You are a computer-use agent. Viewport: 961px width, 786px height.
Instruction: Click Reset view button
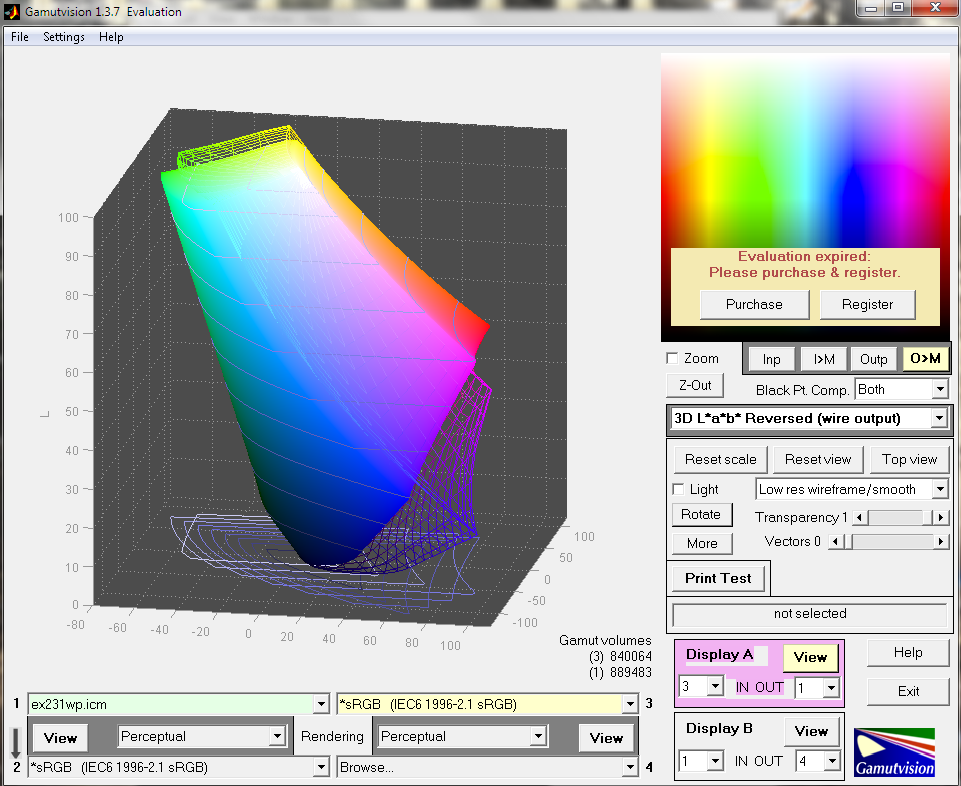tap(818, 459)
